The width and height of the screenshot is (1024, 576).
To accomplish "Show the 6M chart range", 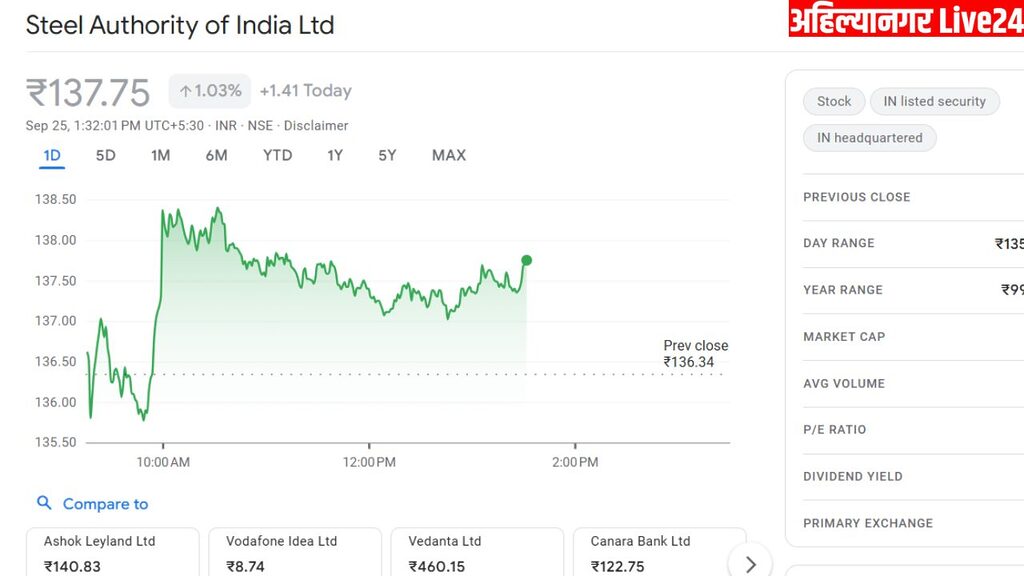I will click(216, 155).
